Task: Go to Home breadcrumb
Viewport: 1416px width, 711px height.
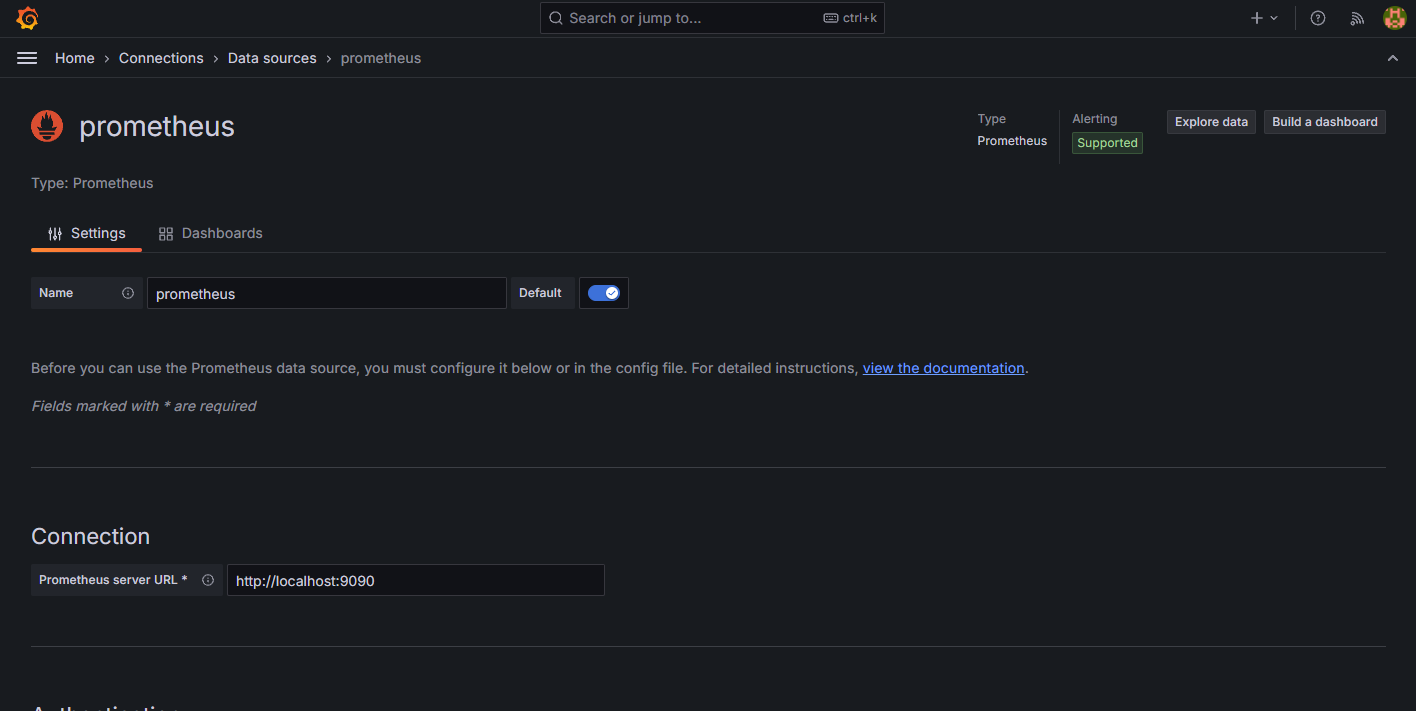Action: (75, 58)
